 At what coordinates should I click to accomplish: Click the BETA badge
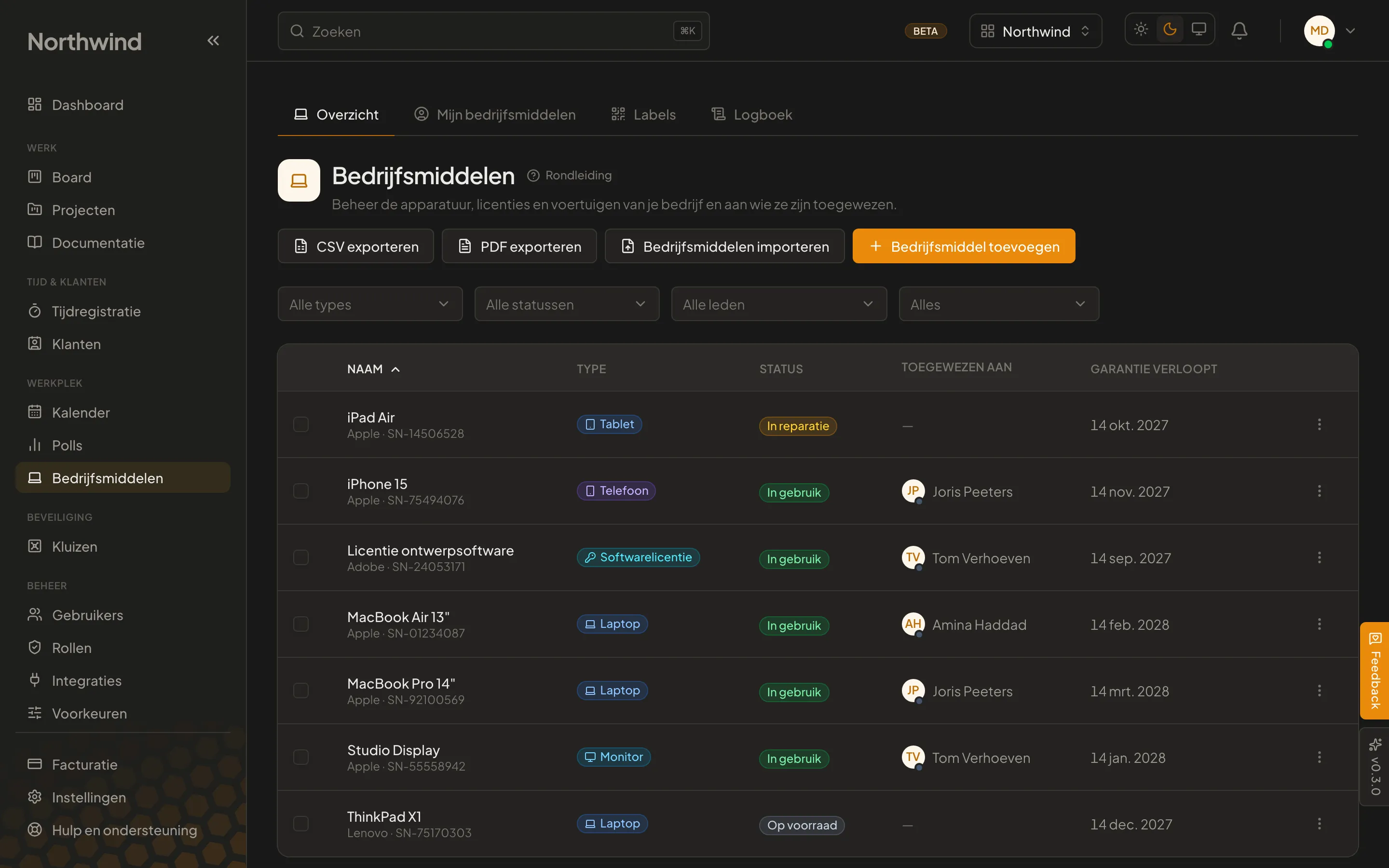925,31
